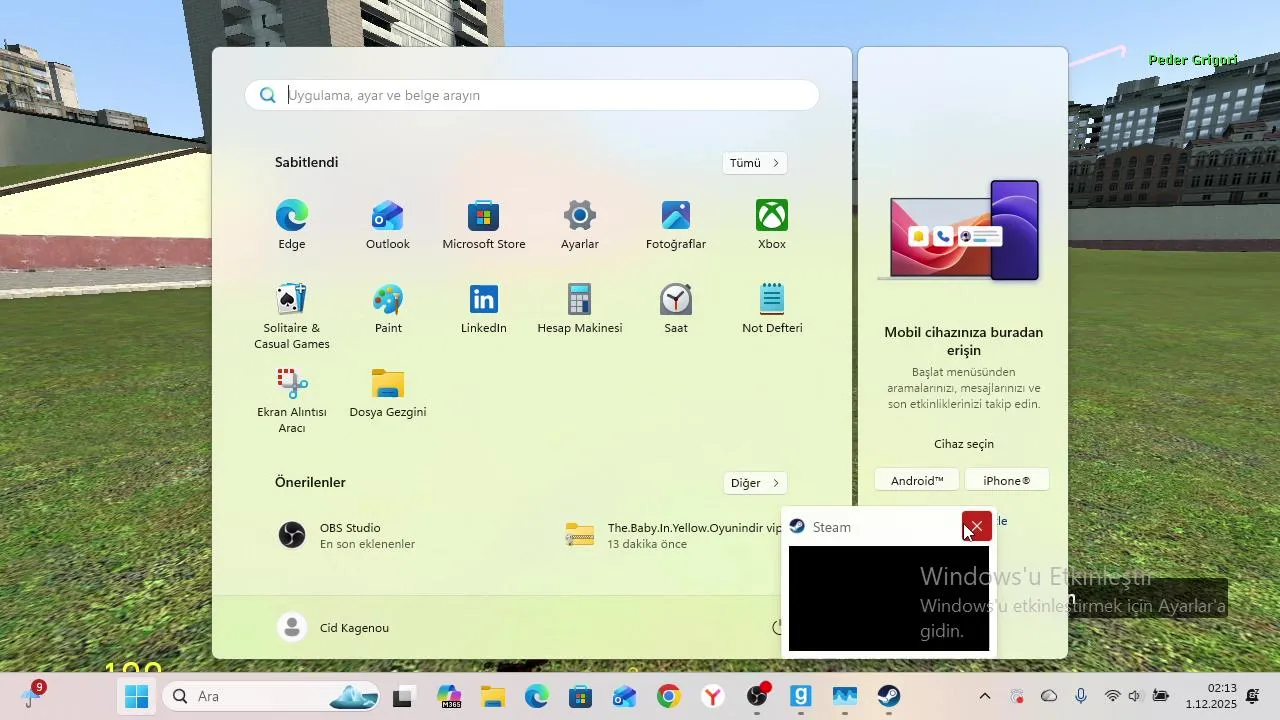Open the OneDrive cloud tray icon
1280x720 pixels.
click(1049, 696)
